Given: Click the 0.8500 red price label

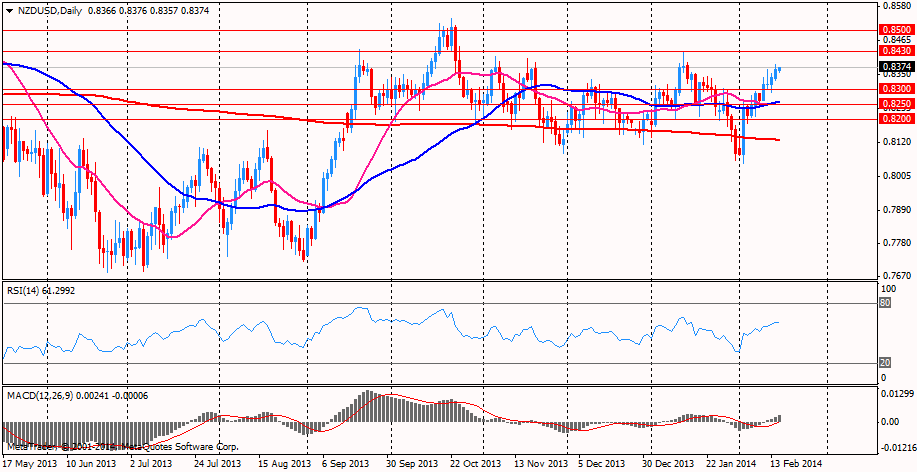Looking at the screenshot, I should tap(894, 31).
